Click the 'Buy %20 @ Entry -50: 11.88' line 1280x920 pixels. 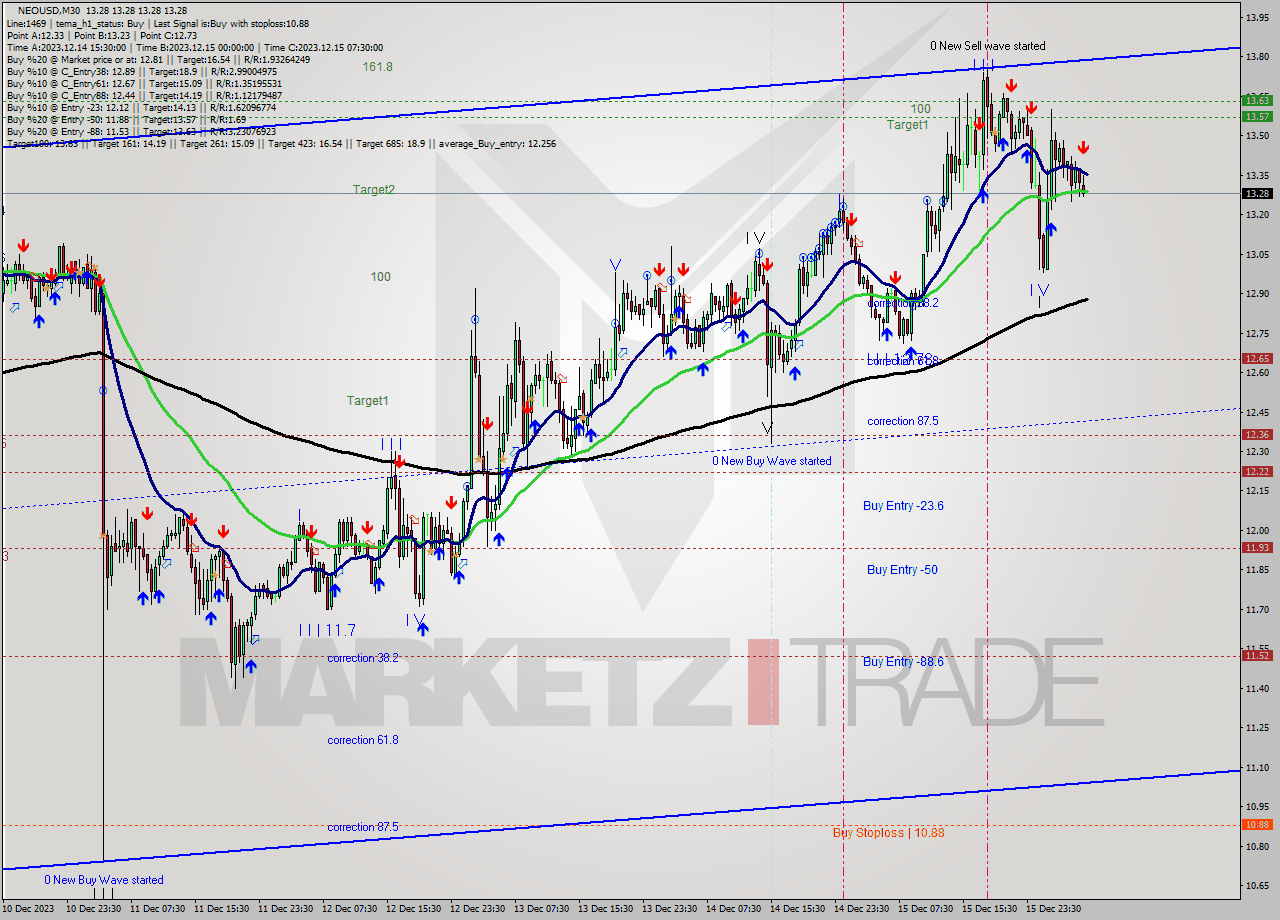click(125, 119)
